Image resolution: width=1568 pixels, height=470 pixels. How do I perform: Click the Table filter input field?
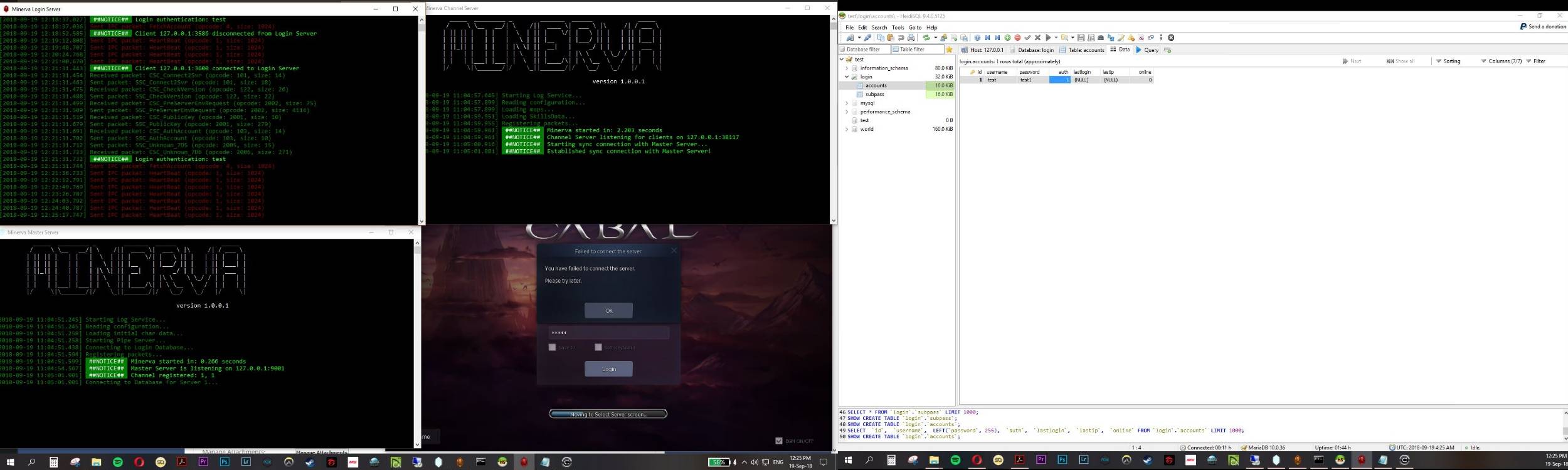[917, 50]
